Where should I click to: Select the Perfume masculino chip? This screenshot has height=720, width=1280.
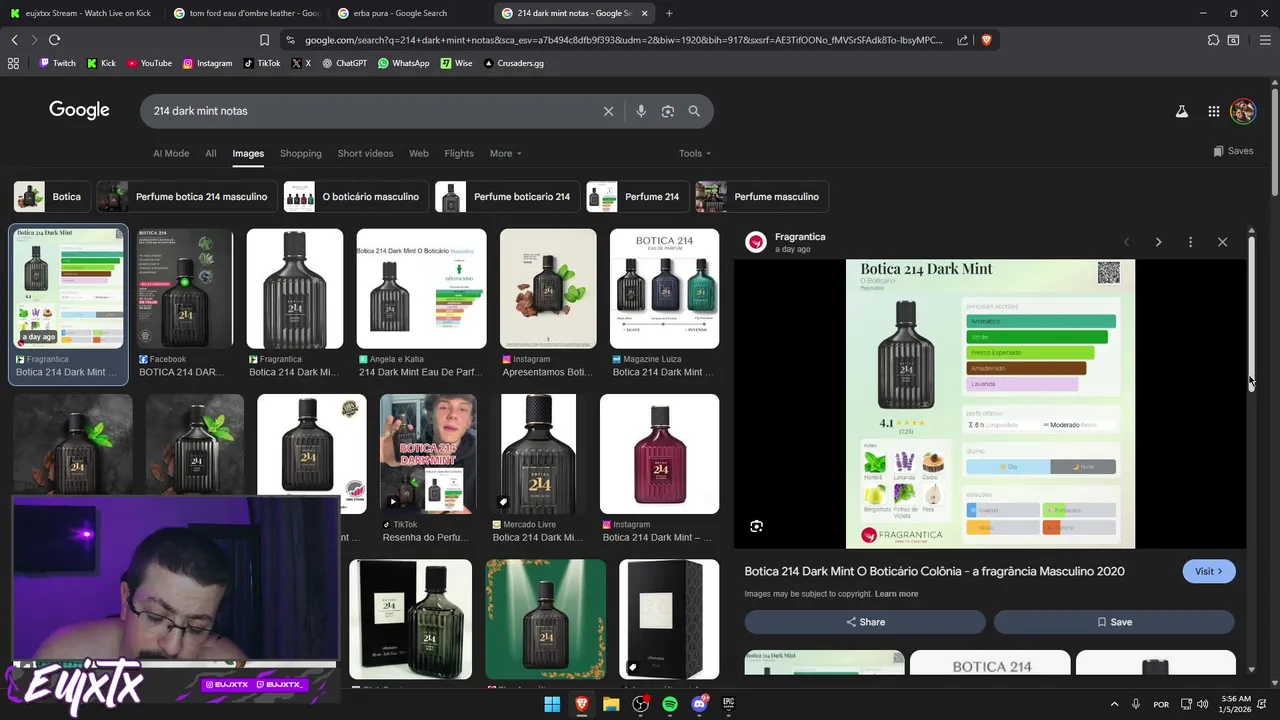pyautogui.click(x=762, y=197)
